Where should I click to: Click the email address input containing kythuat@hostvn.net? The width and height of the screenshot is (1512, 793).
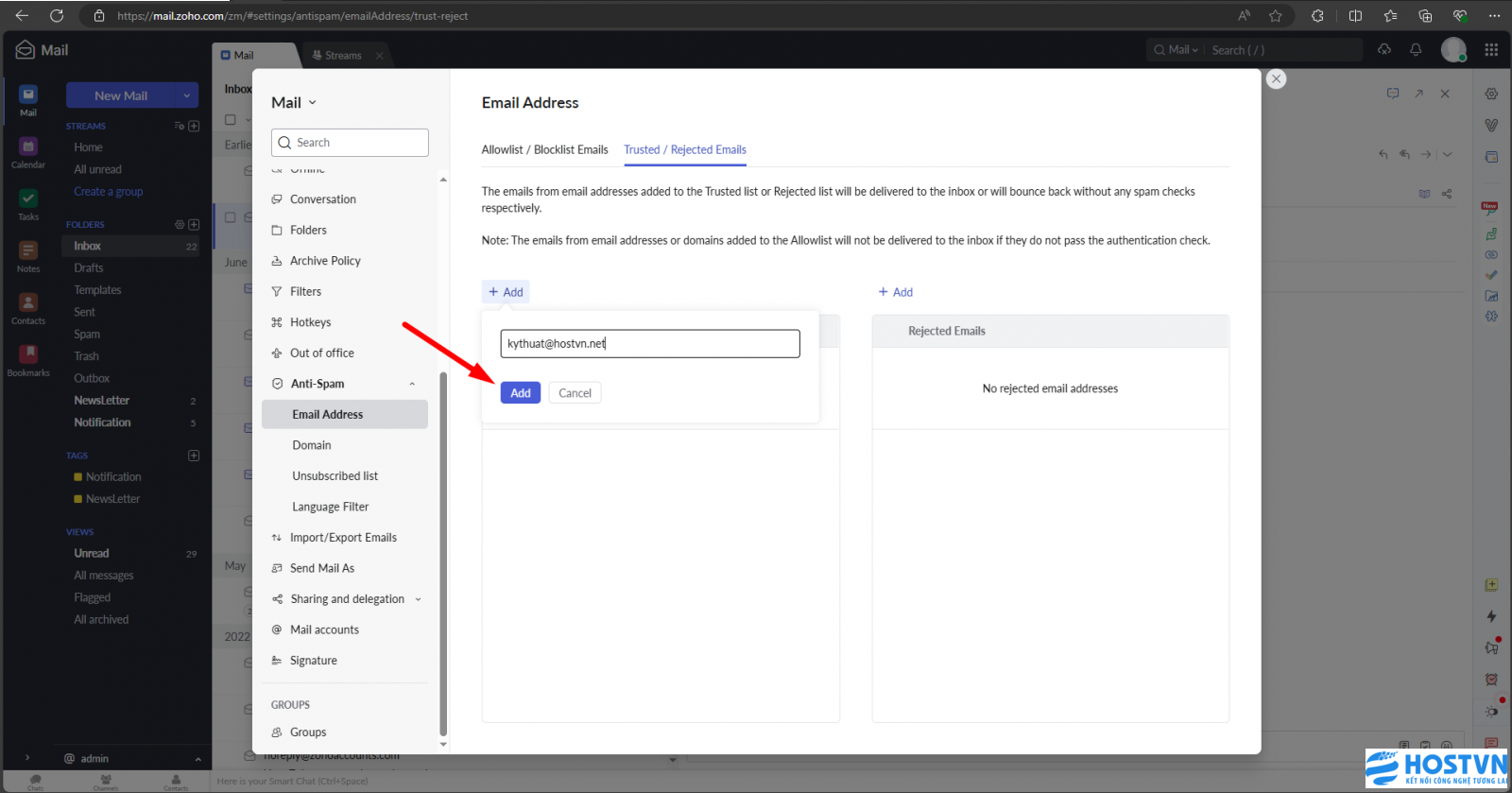[650, 344]
